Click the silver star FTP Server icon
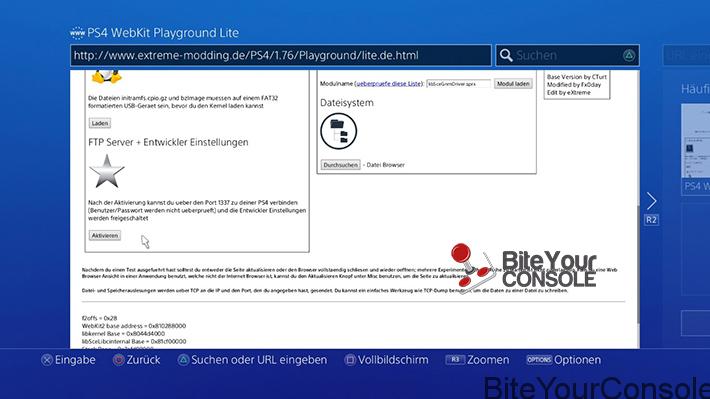710x399 pixels. pos(106,171)
